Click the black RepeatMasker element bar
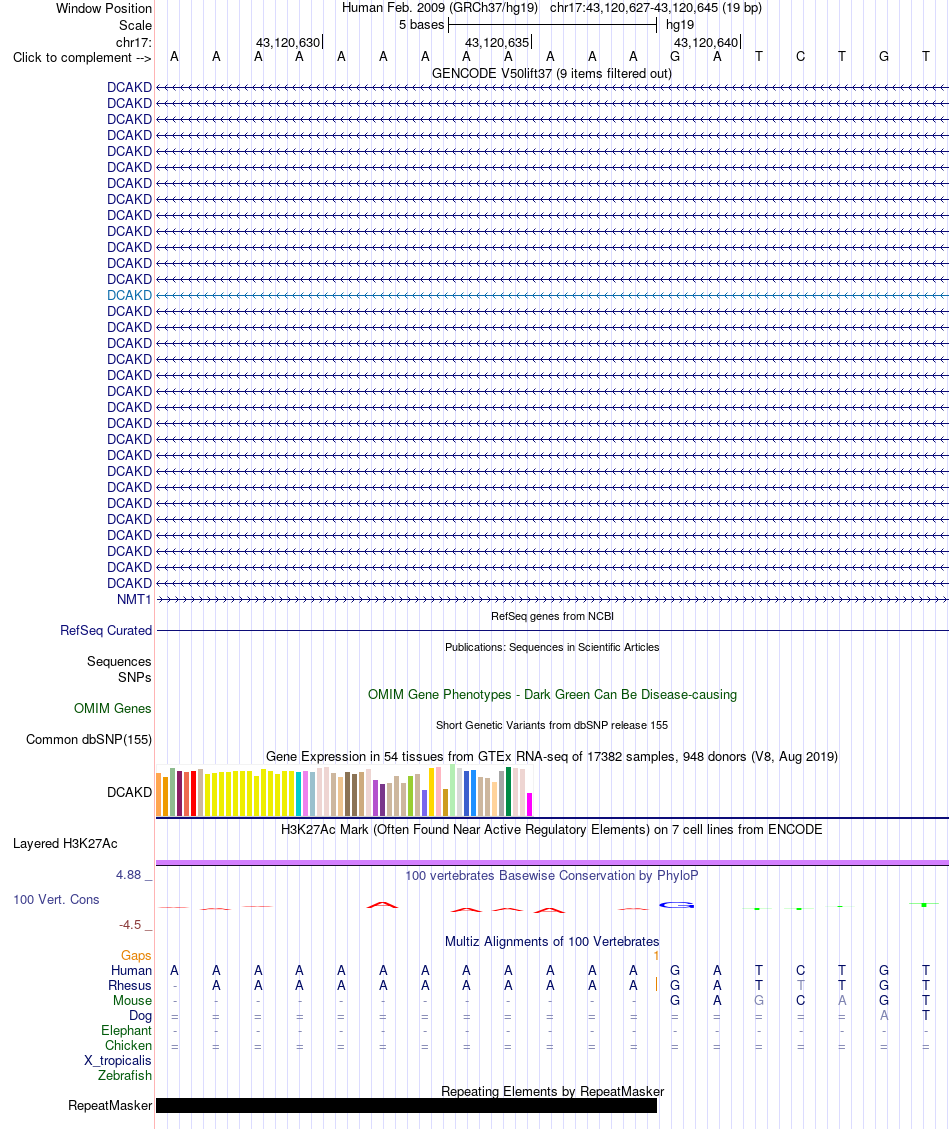The height and width of the screenshot is (1129, 950). (x=406, y=1105)
